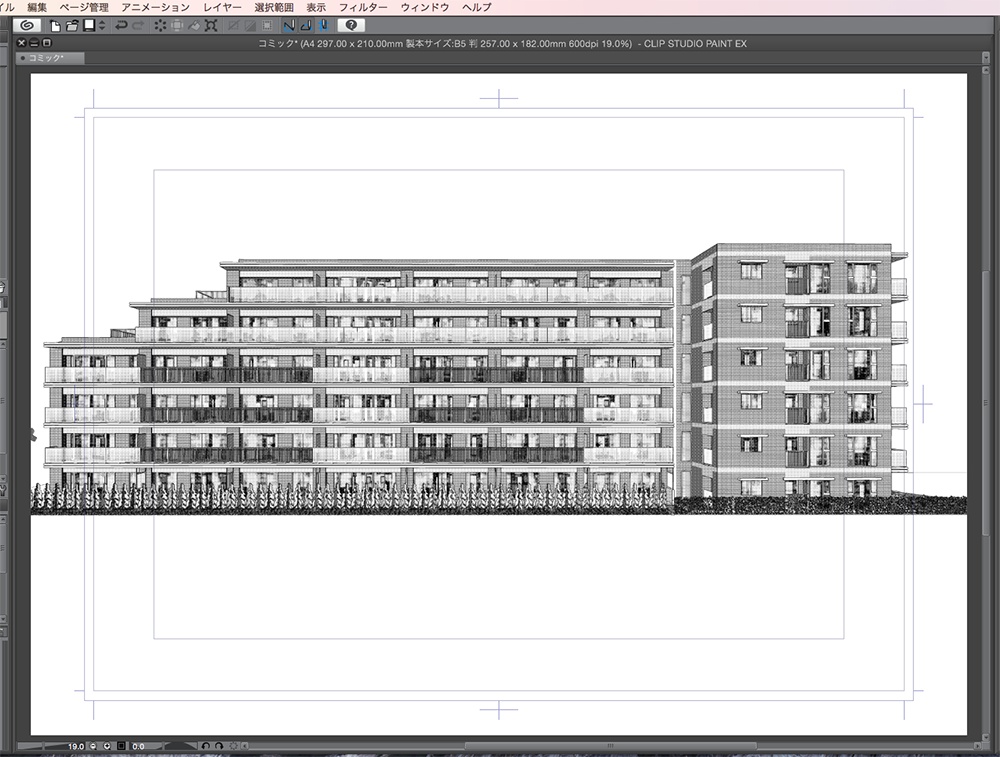Image resolution: width=1000 pixels, height=757 pixels.
Task: Toggle the Show Selection Border icon
Action: (x=267, y=26)
